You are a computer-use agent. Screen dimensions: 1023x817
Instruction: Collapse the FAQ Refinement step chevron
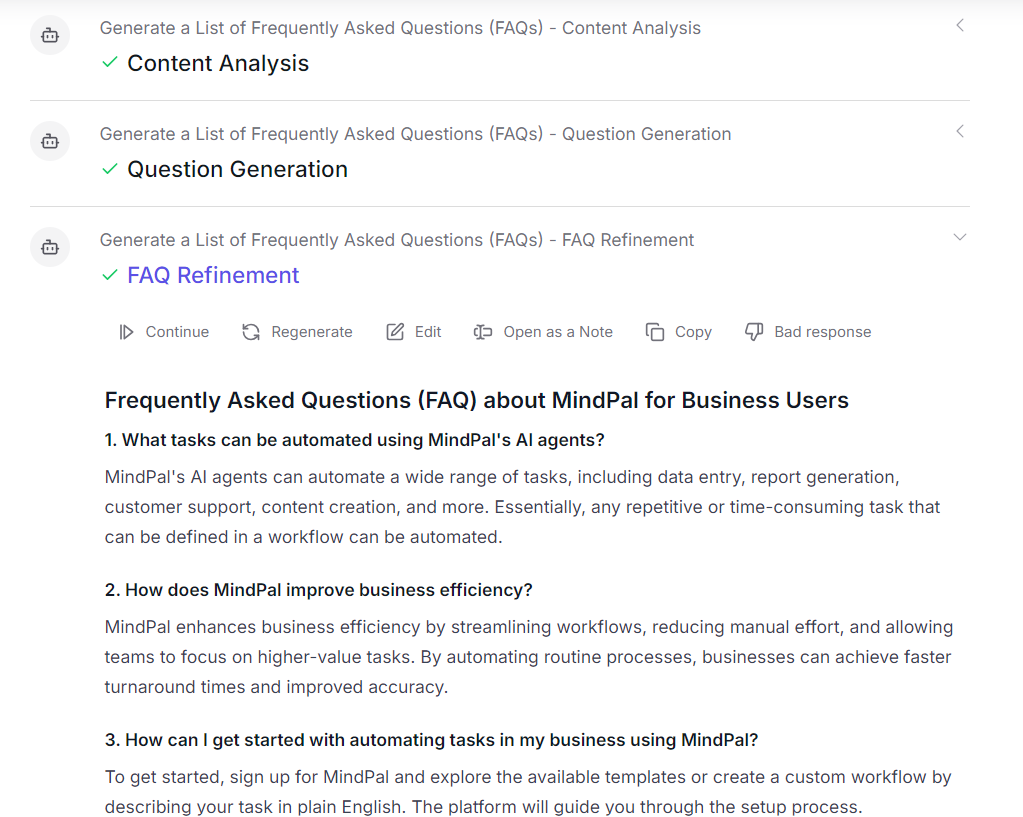coord(960,237)
